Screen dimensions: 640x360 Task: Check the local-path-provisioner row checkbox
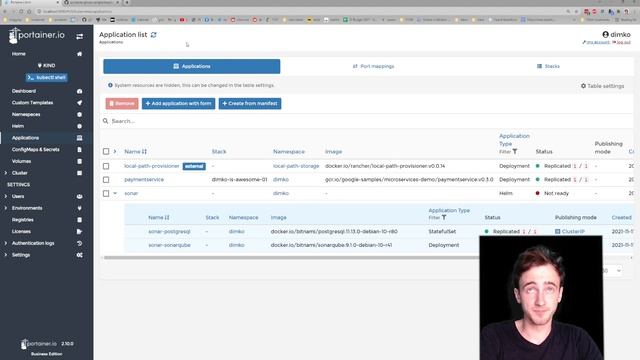point(106,167)
